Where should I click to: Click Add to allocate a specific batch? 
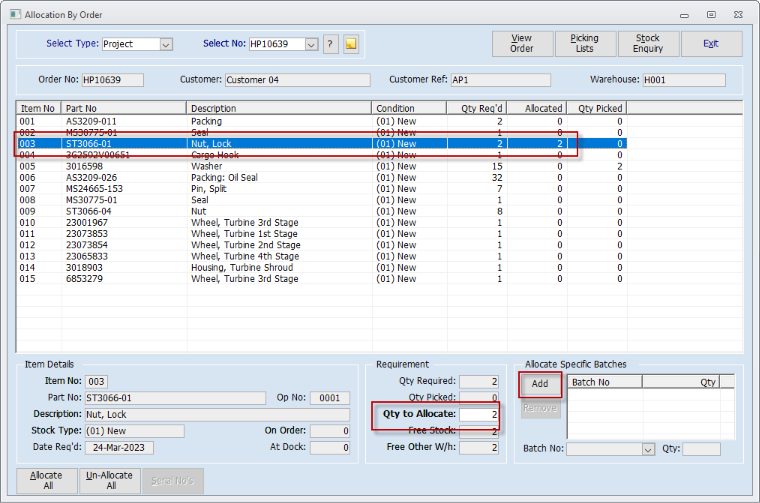click(x=540, y=384)
